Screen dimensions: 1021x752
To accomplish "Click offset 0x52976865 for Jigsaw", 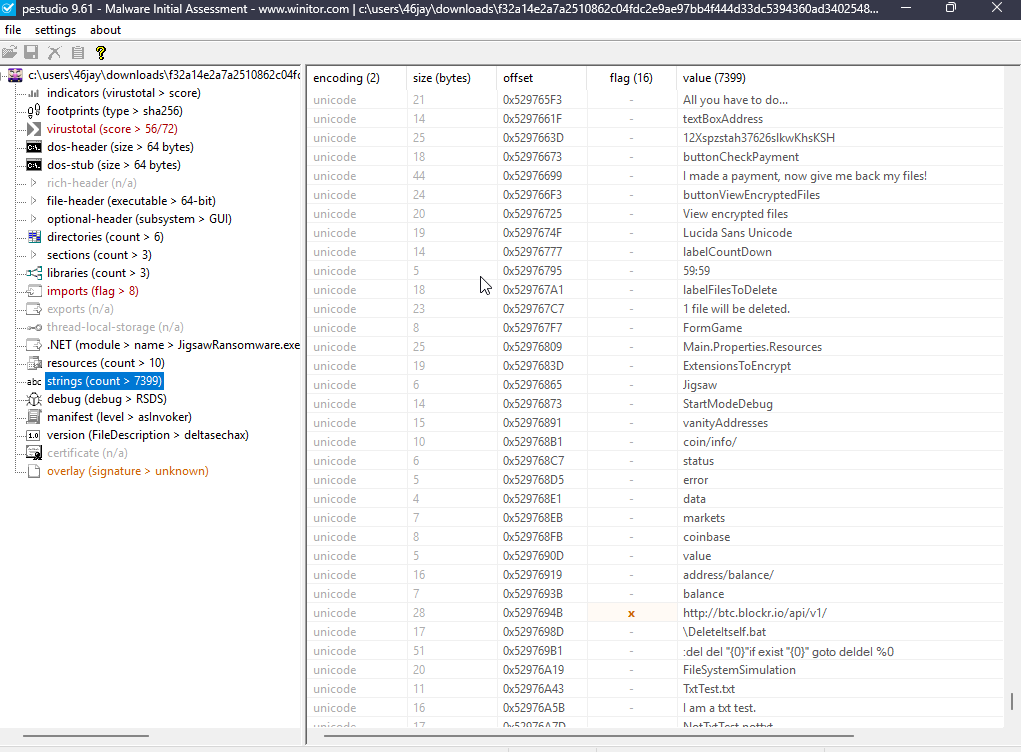I will [x=533, y=385].
